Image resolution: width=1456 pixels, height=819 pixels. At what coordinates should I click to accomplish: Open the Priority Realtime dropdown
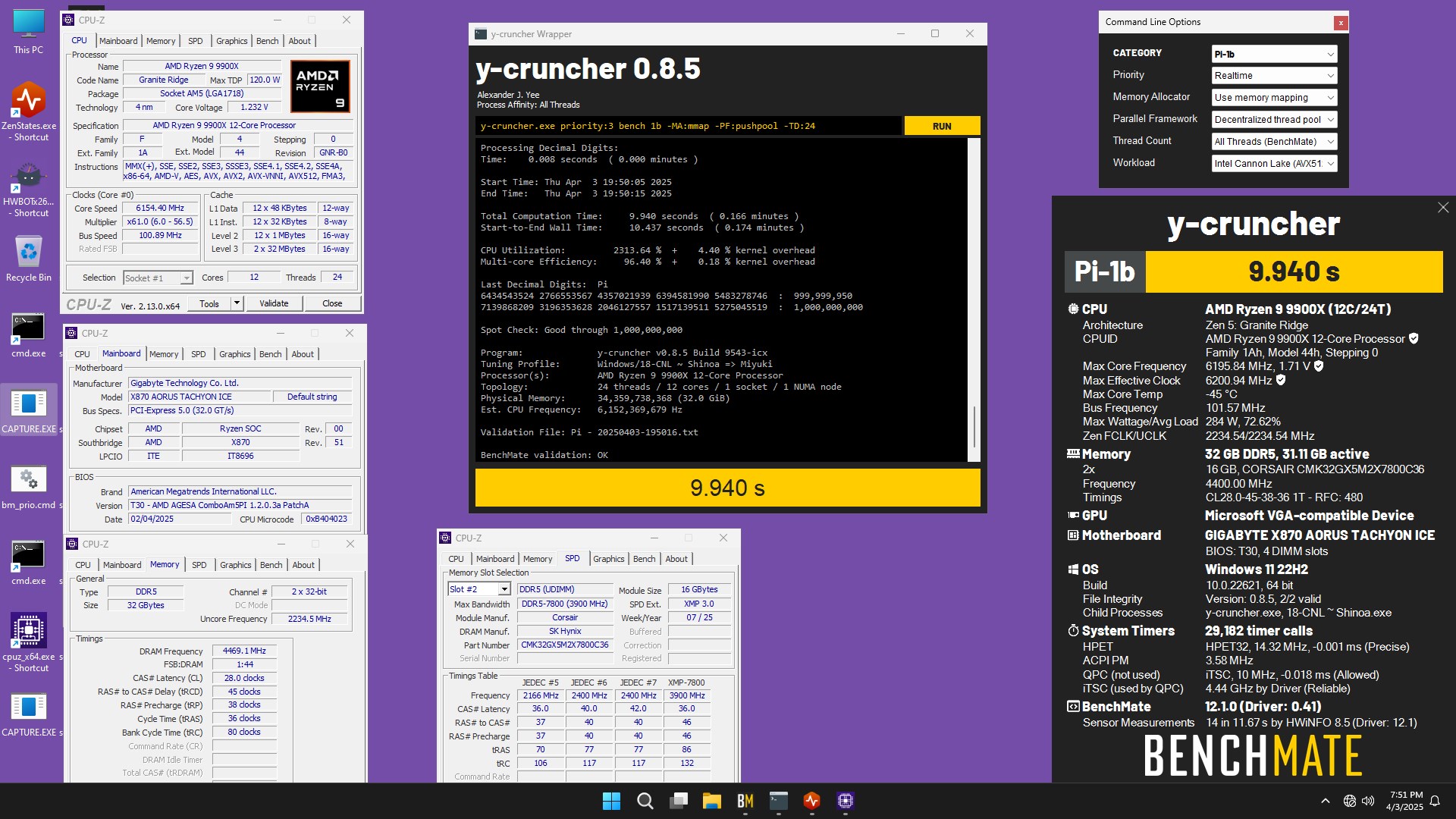(x=1274, y=76)
